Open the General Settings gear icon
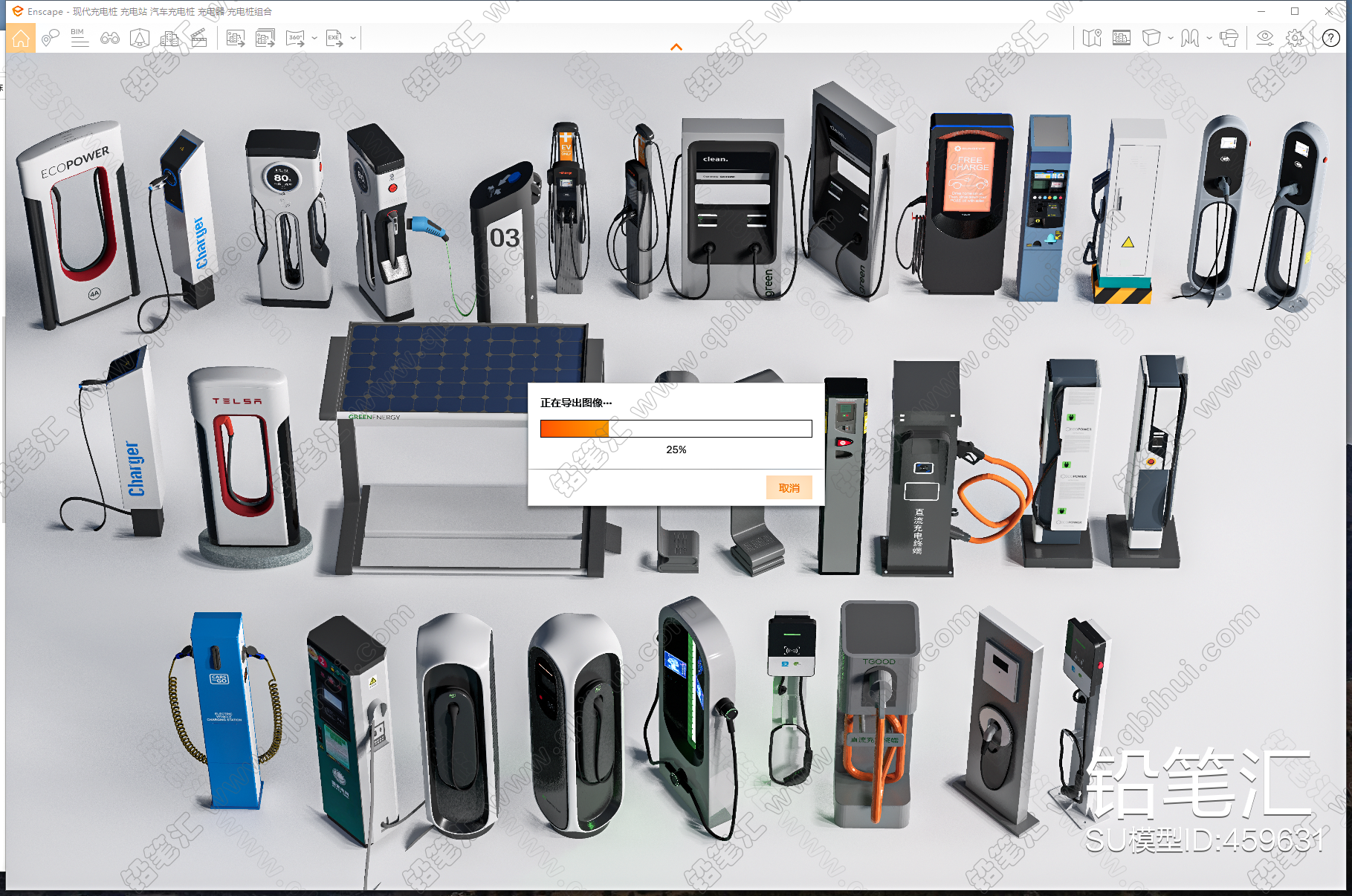Screen dimensions: 1352x896 click(1296, 39)
